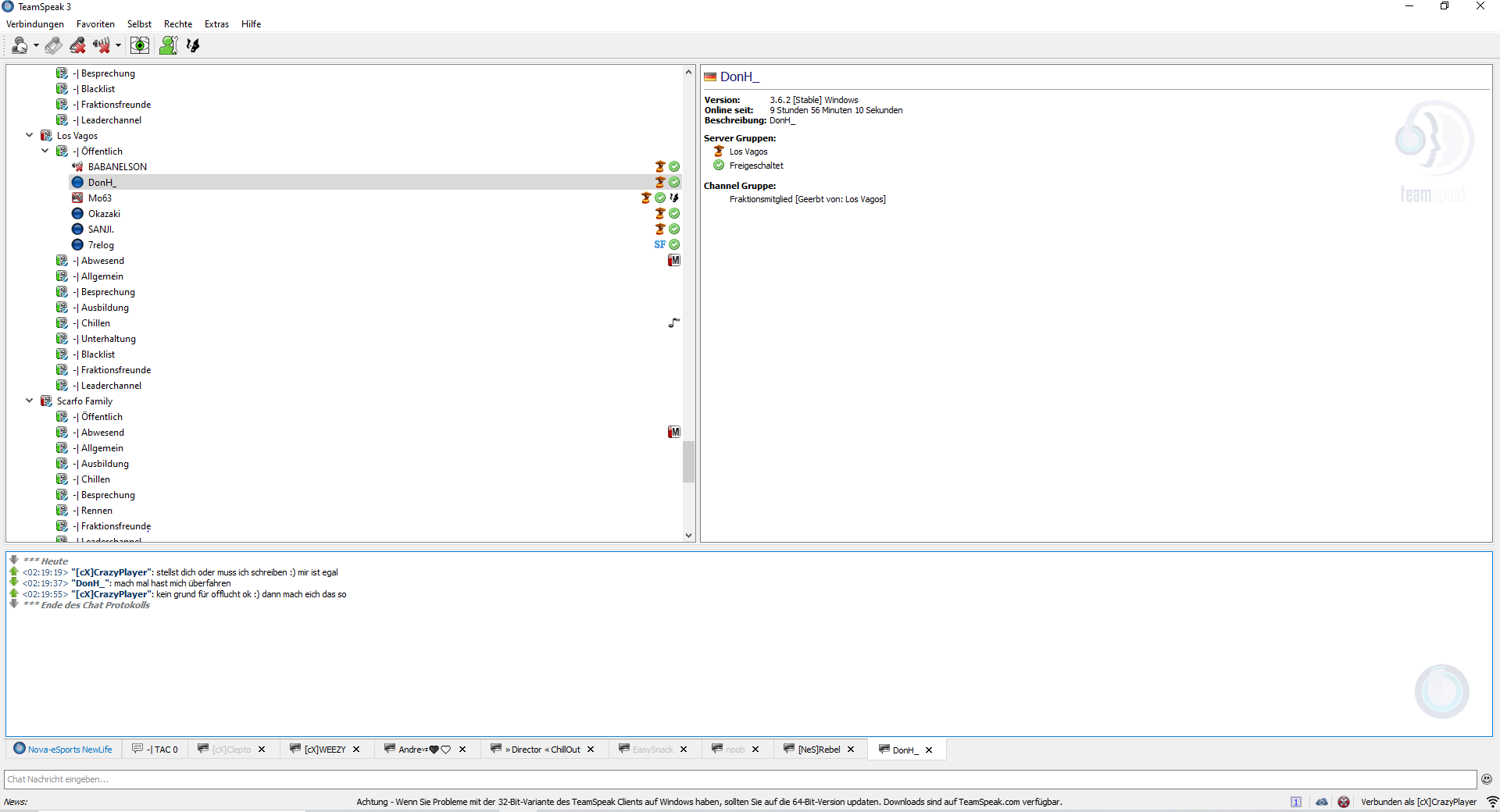This screenshot has height=812, width=1500.
Task: Close the [cX]Clepto chat tab
Action: pos(262,750)
